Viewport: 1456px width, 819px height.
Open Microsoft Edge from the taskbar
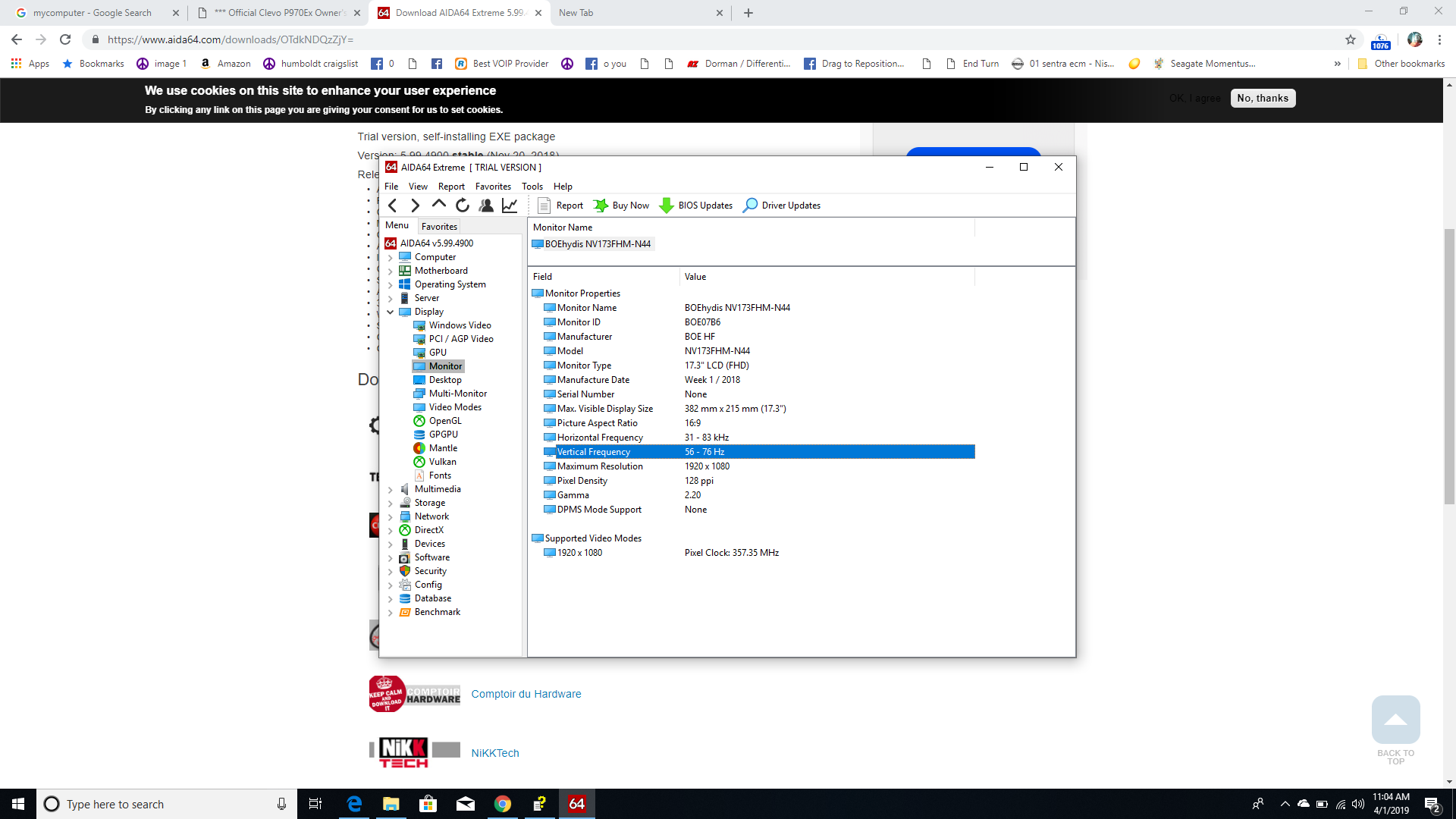click(354, 804)
